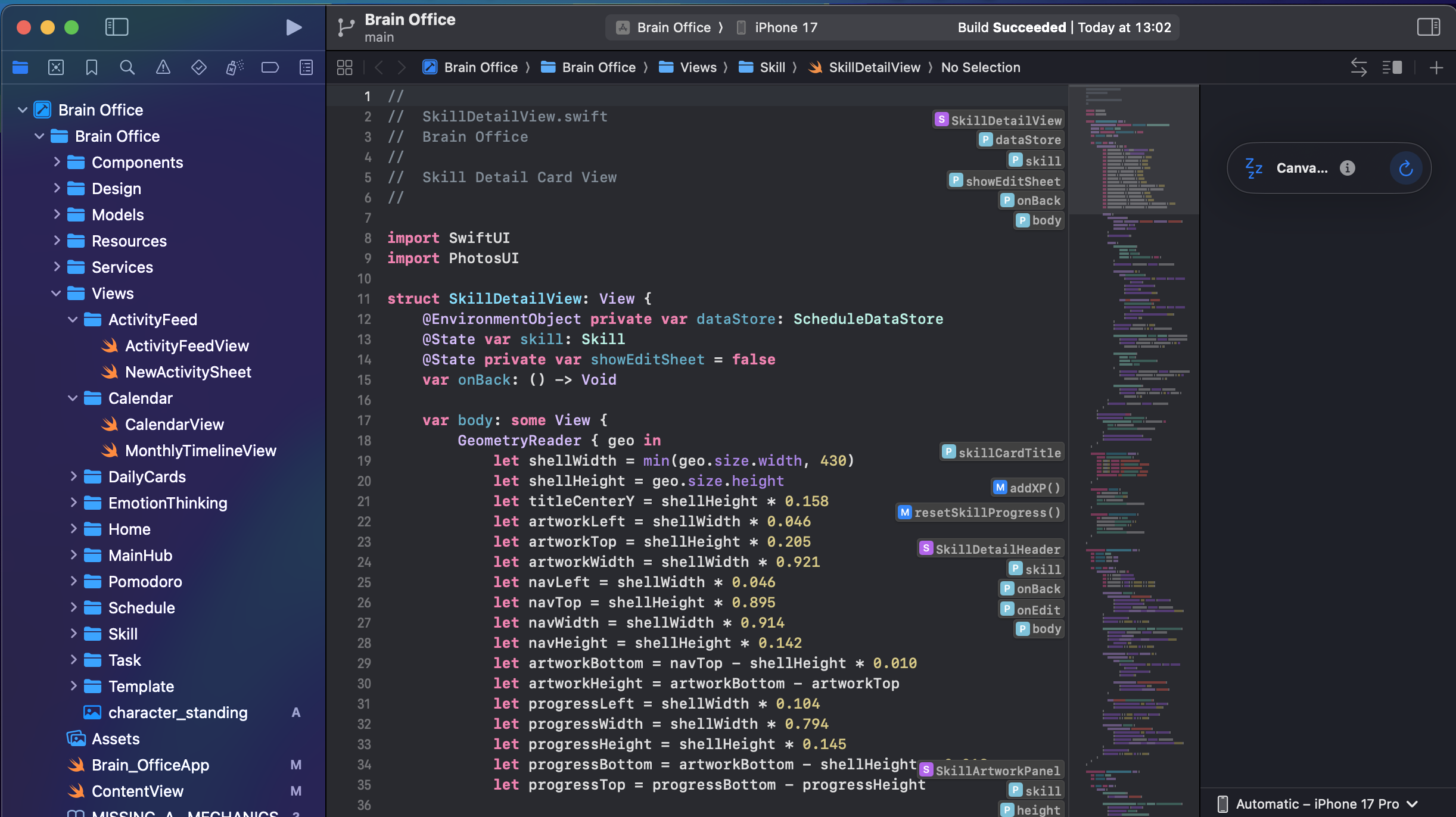Viewport: 1456px width, 817px height.
Task: Open the Bookmark navigator
Action: point(91,67)
